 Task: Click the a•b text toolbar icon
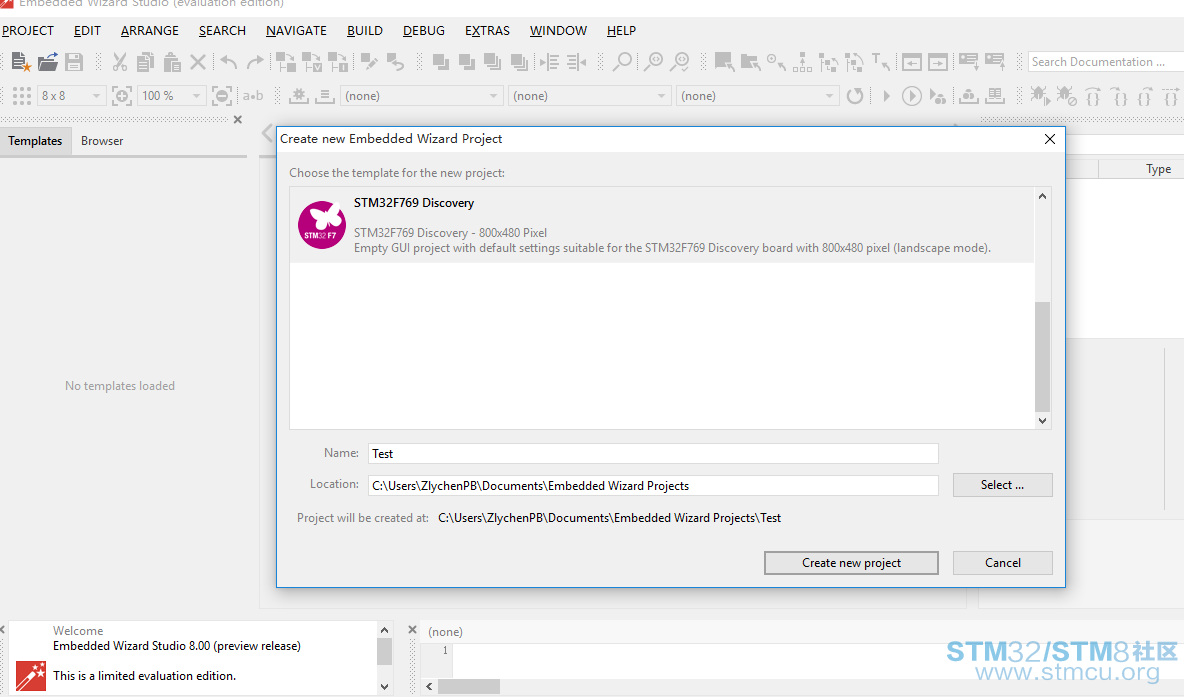[x=253, y=96]
